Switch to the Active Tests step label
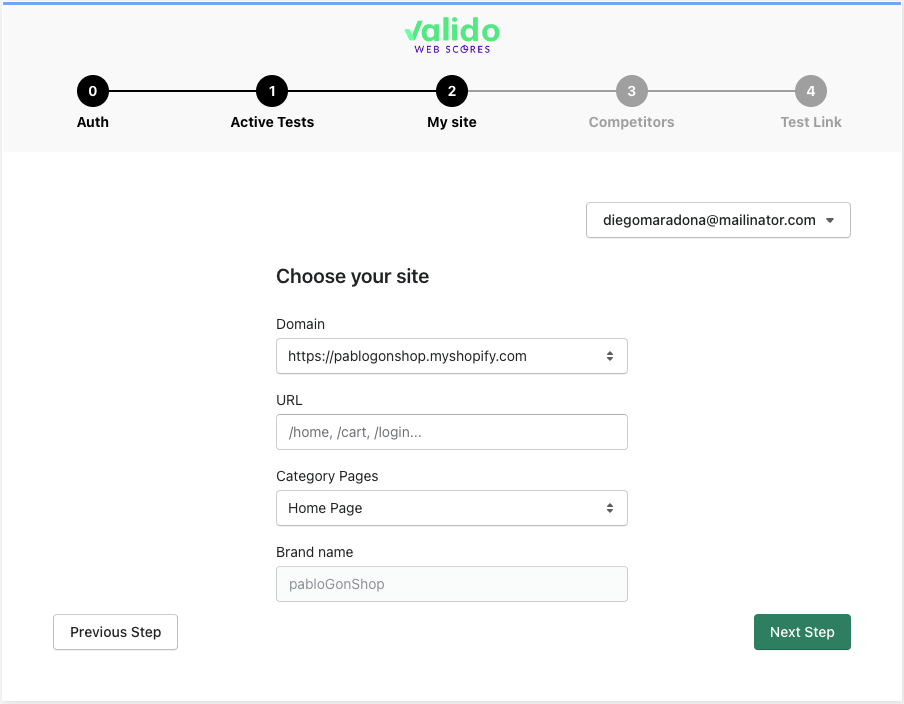 [272, 122]
